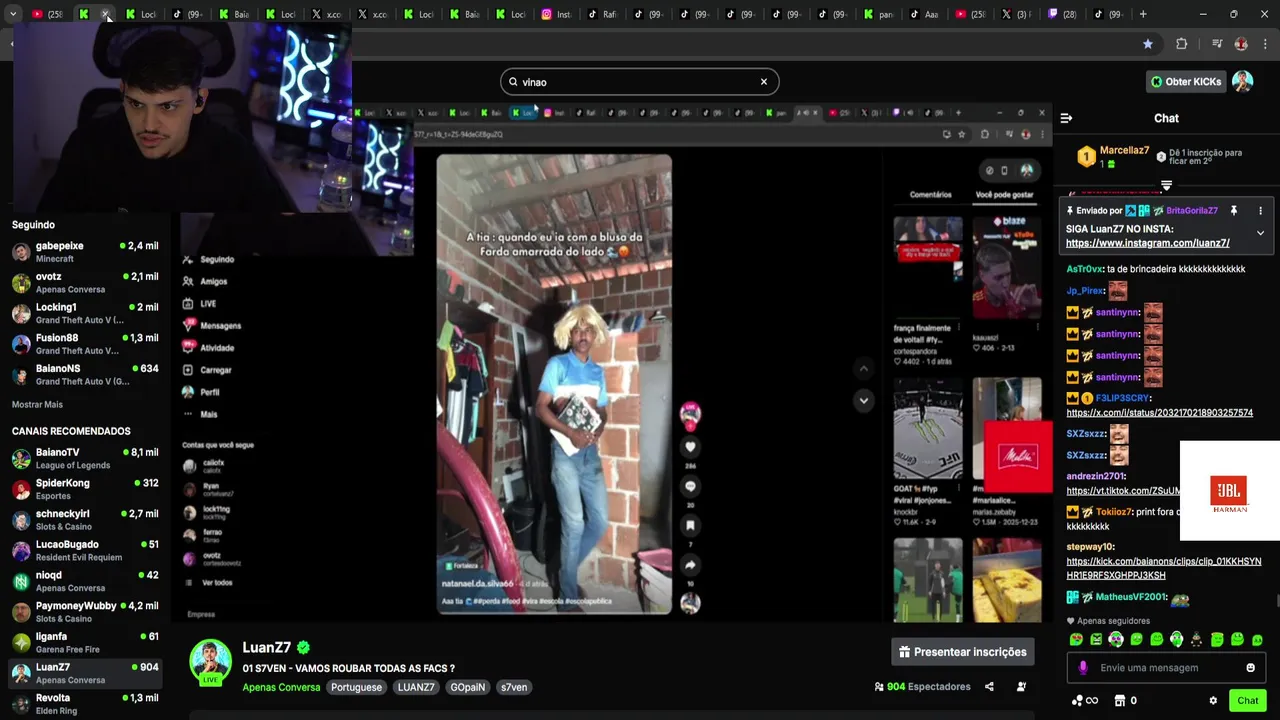This screenshot has height=720, width=1280.
Task: Click the follow user icon beside share
Action: [x=1021, y=687]
